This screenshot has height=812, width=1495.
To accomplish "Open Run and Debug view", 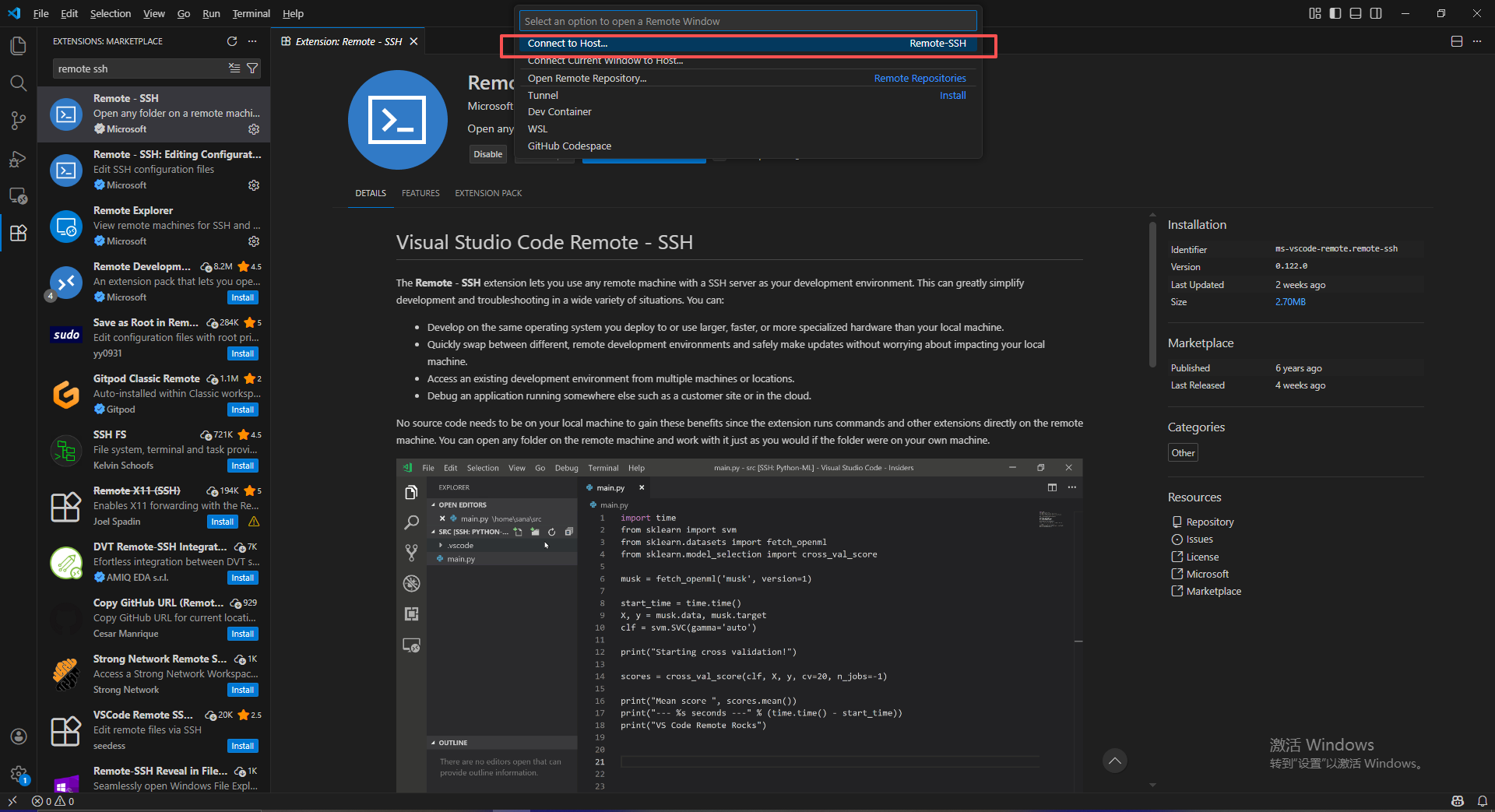I will tap(18, 159).
